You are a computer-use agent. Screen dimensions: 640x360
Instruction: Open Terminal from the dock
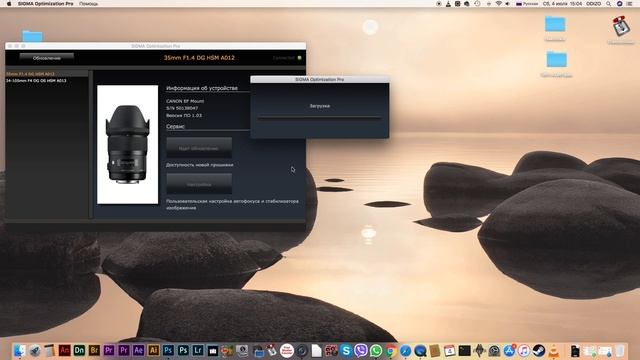(464, 350)
